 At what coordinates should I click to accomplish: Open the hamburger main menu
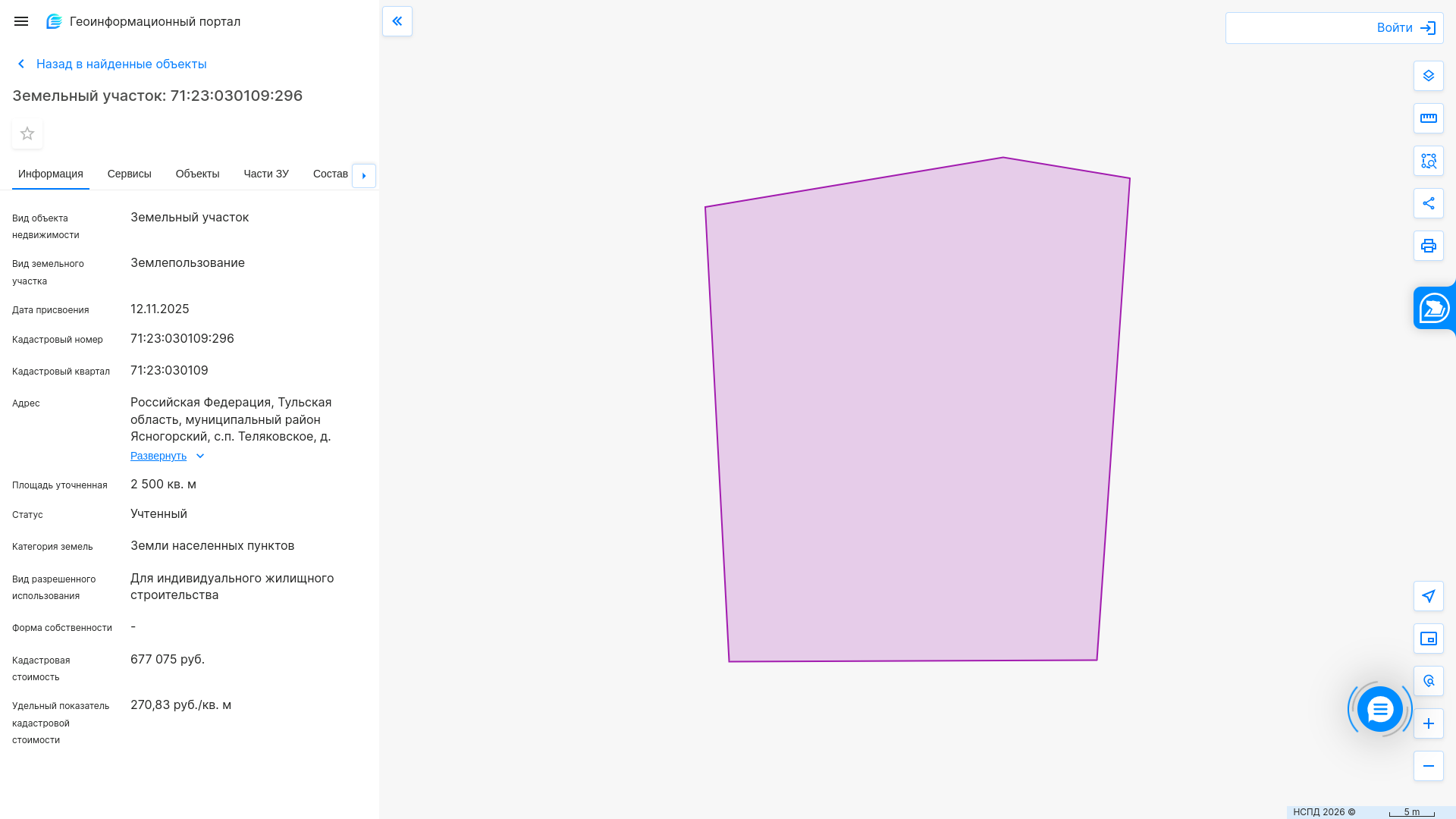pyautogui.click(x=21, y=21)
